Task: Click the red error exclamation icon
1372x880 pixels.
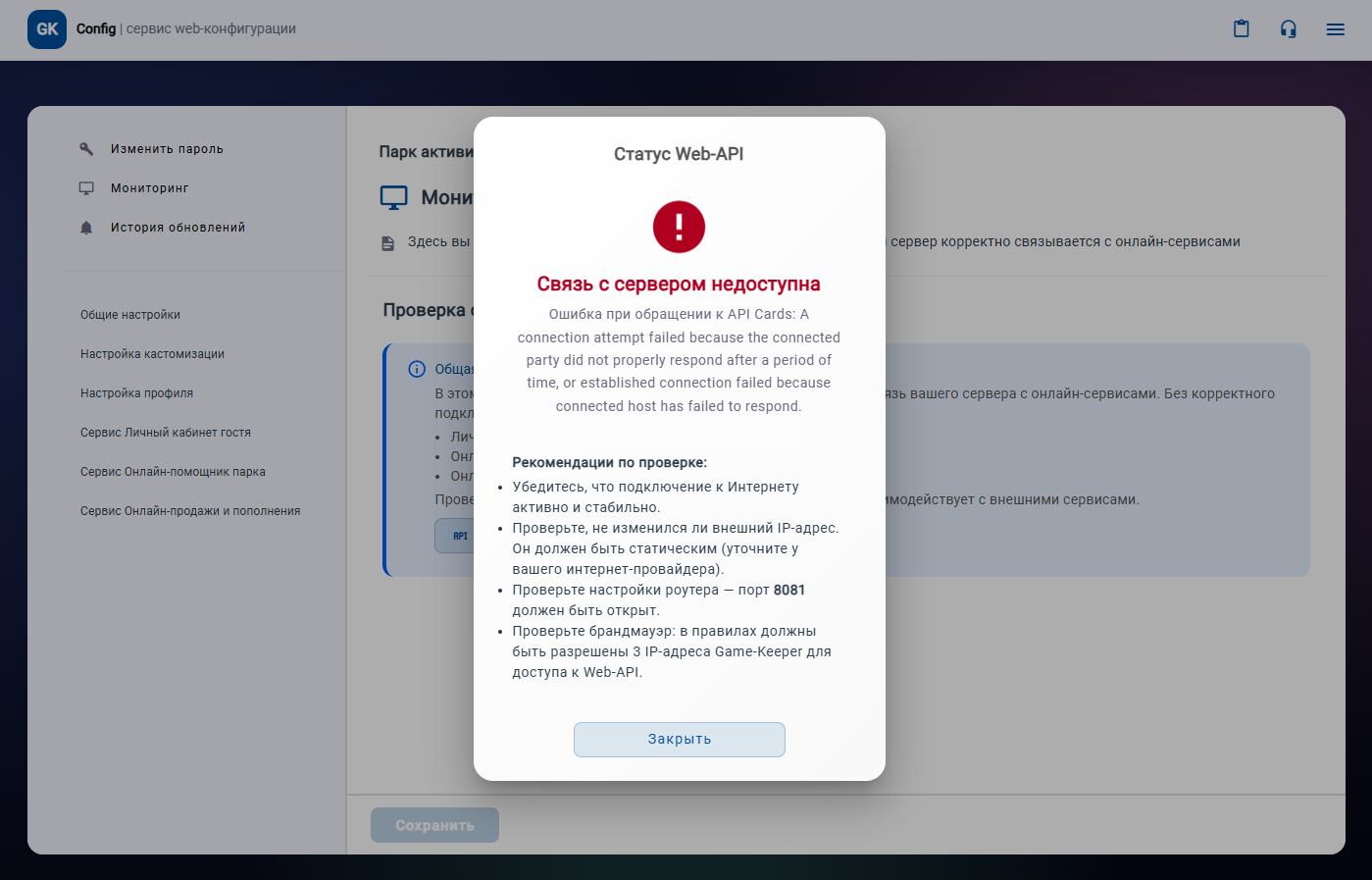Action: 679,227
